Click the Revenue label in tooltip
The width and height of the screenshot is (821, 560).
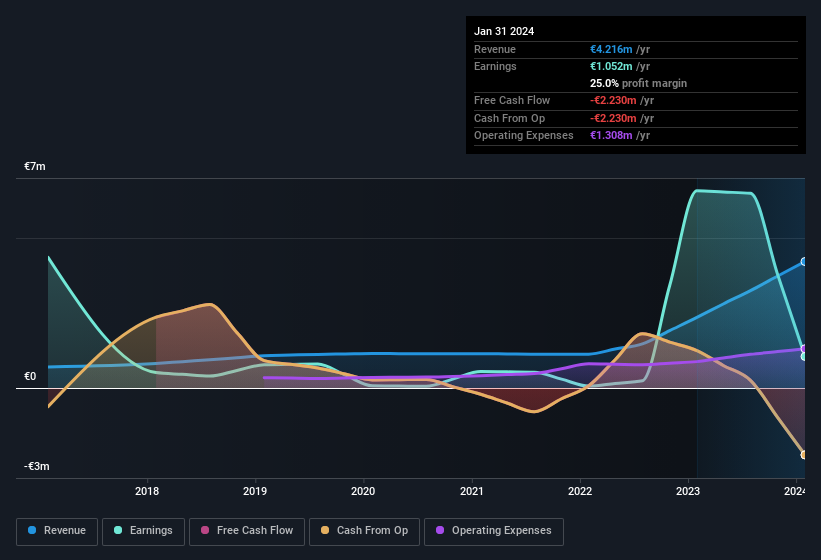pos(495,49)
